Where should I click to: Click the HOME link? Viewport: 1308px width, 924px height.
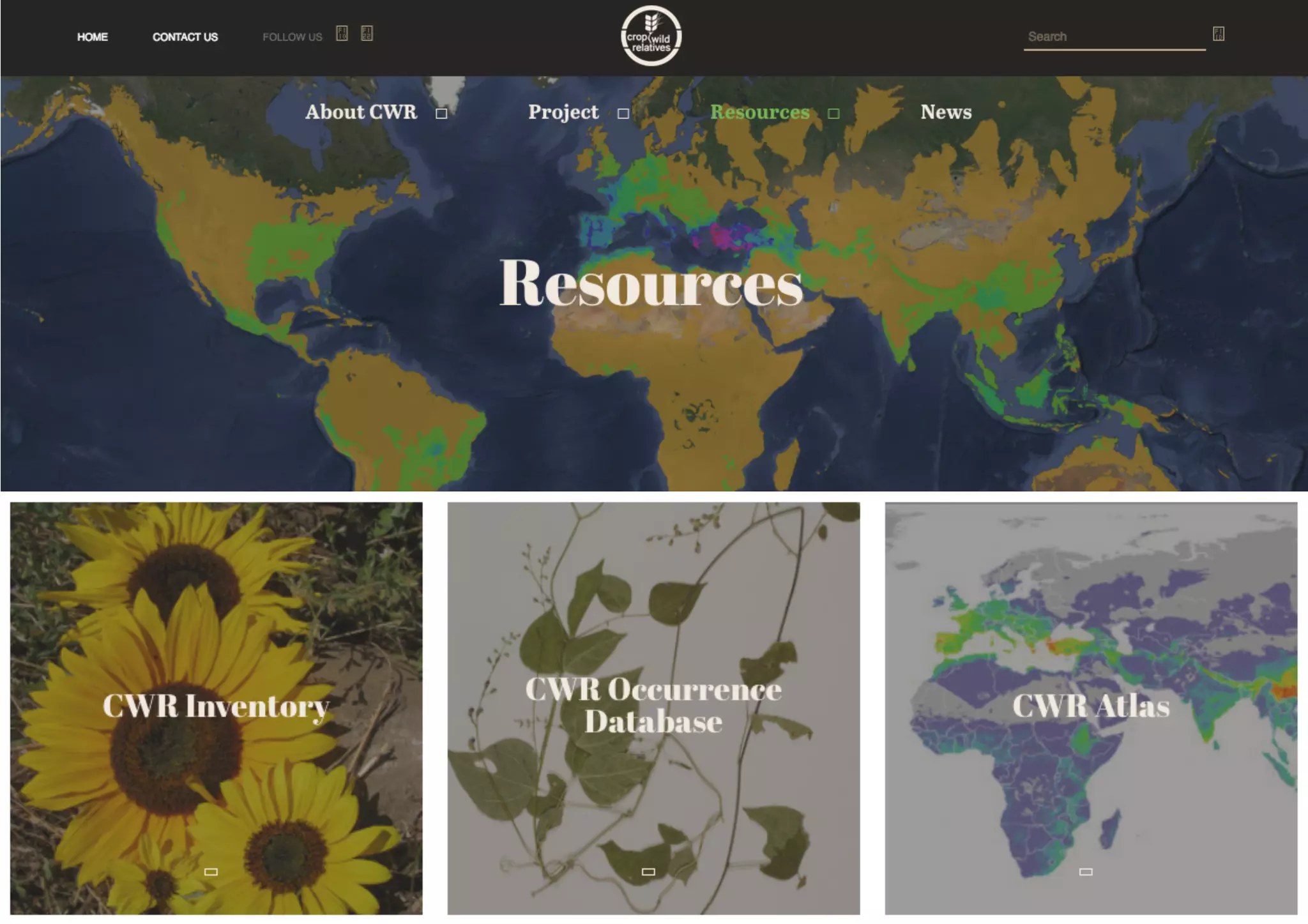point(93,37)
